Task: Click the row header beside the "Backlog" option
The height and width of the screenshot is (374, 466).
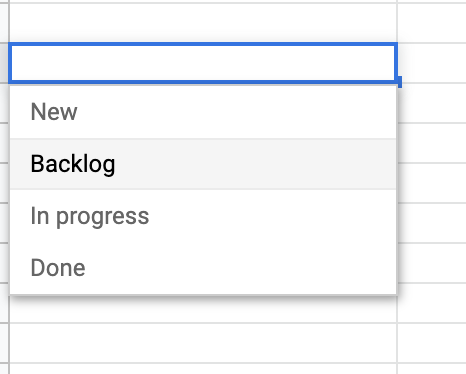Action: tap(4, 183)
